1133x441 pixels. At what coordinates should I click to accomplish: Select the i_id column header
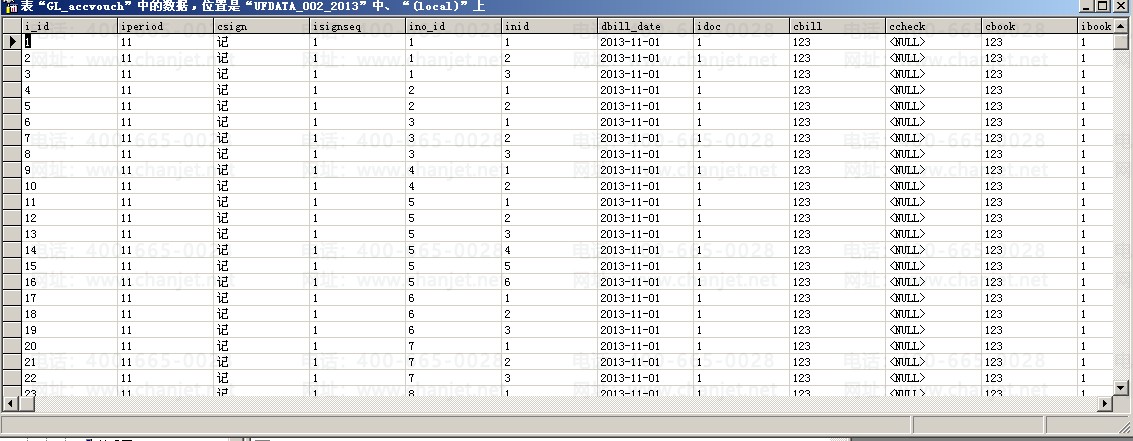tap(69, 26)
